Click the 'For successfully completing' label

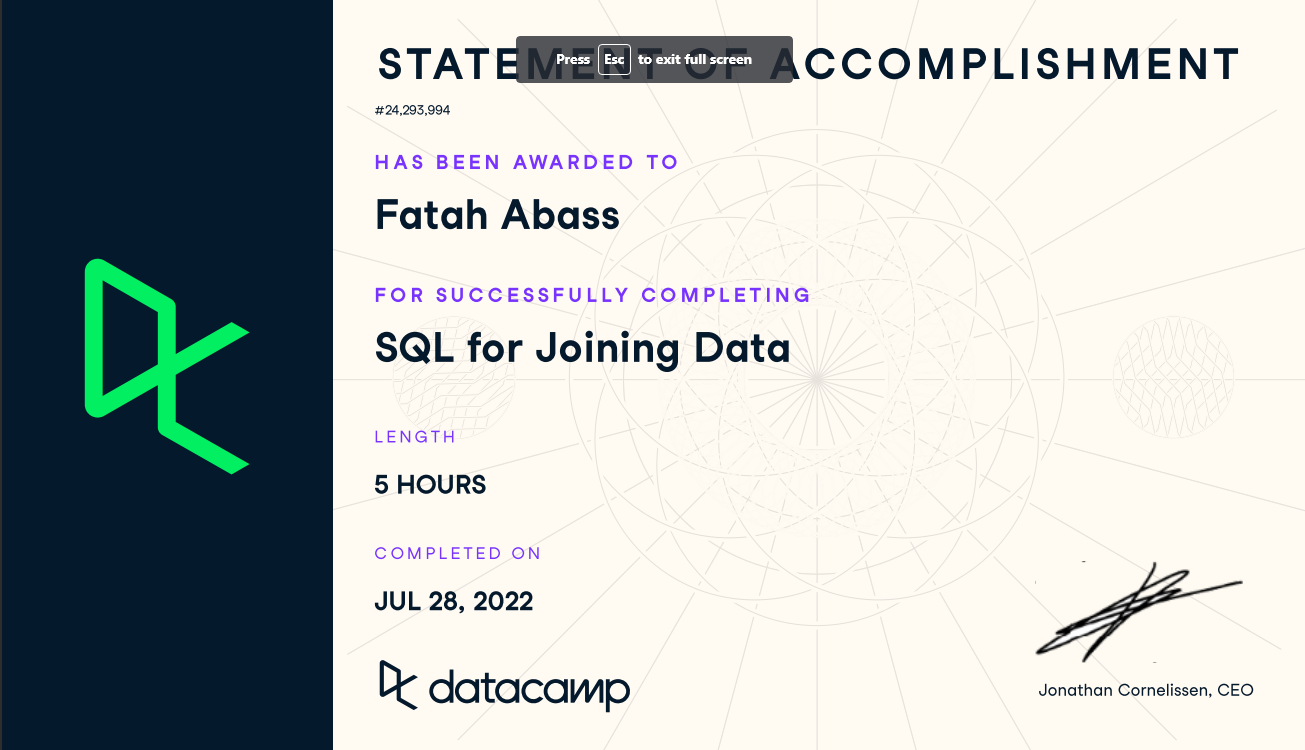pyautogui.click(x=593, y=295)
